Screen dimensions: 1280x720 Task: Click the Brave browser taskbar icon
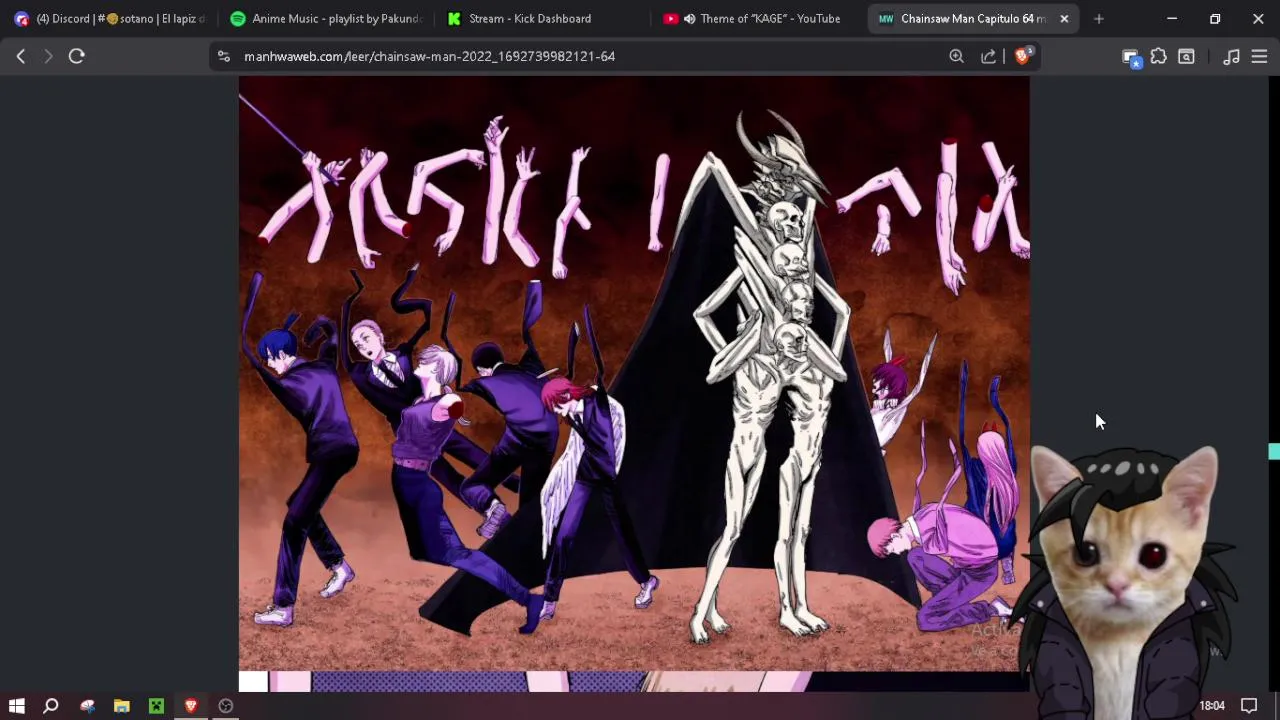(x=191, y=706)
